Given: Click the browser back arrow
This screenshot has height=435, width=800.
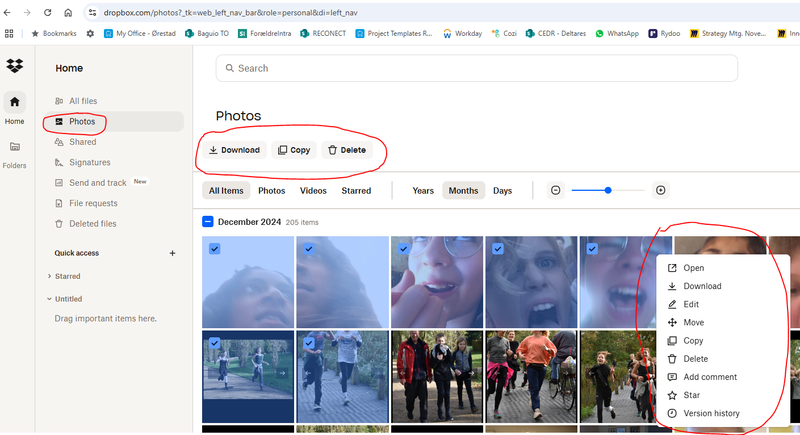Looking at the screenshot, I should 7,12.
